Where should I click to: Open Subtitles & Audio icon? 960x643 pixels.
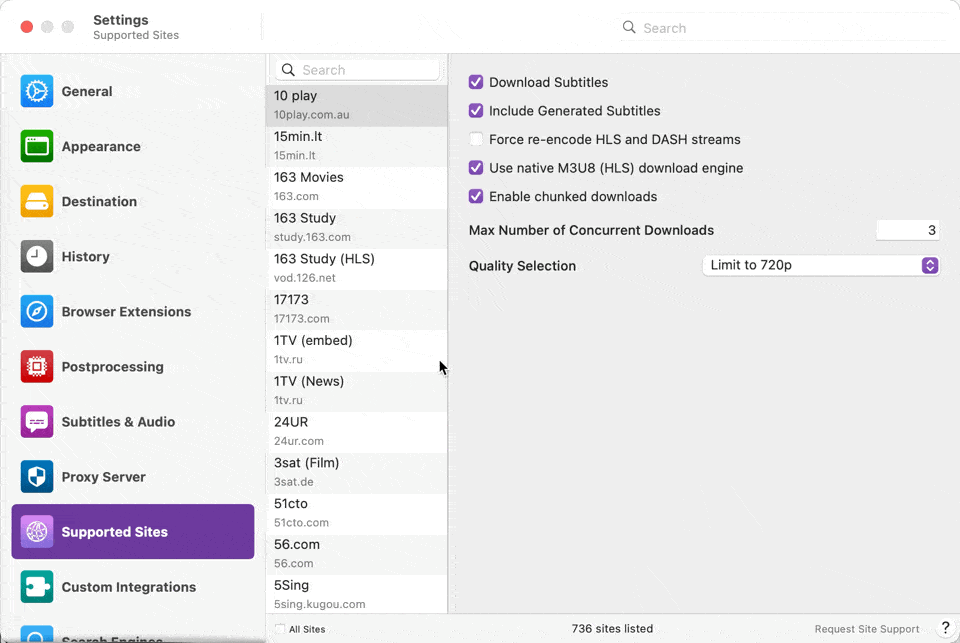pos(37,421)
